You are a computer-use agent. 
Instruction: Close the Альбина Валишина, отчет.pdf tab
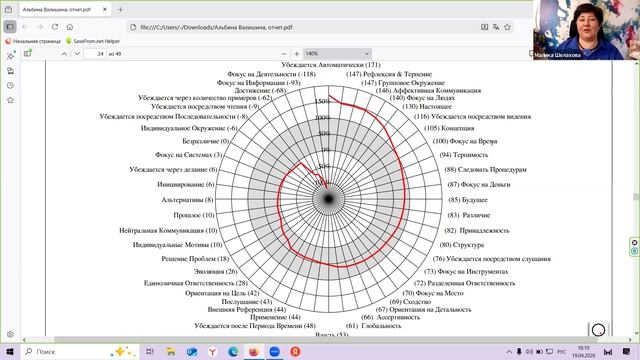tap(104, 9)
